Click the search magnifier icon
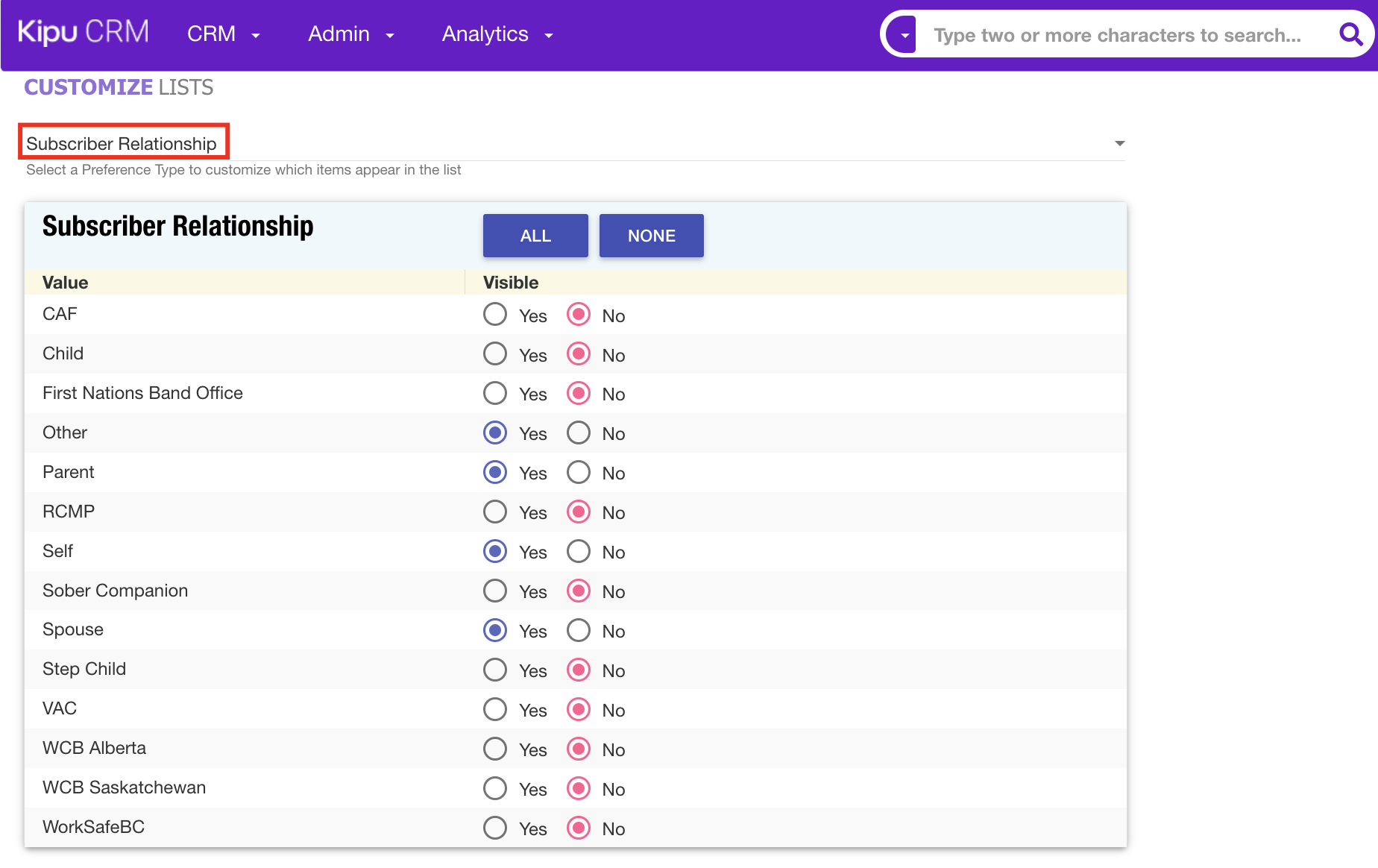This screenshot has width=1378, height=868. pyautogui.click(x=1350, y=34)
